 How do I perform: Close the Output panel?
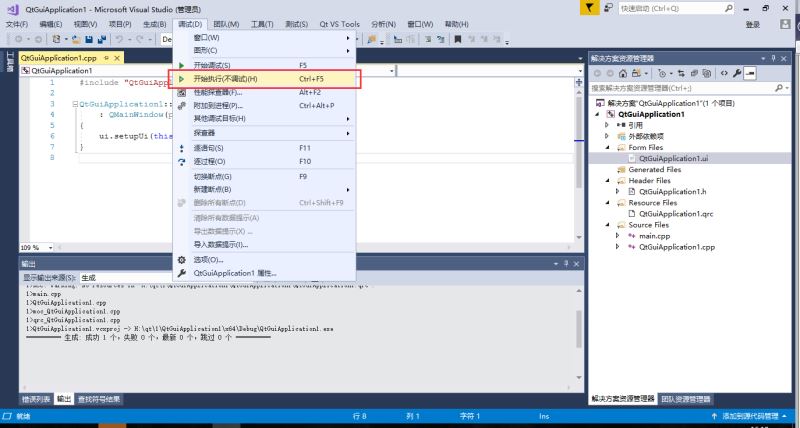pos(576,264)
